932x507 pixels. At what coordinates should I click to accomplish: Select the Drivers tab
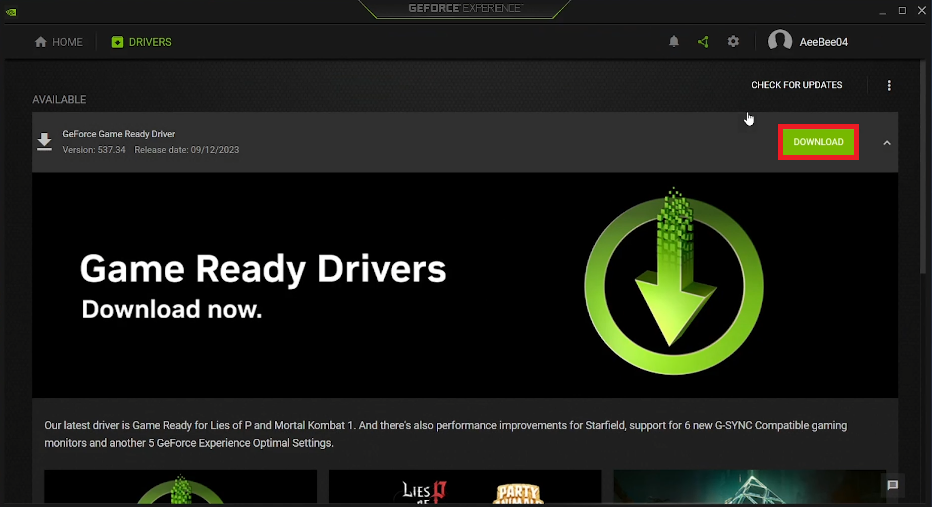pyautogui.click(x=142, y=42)
